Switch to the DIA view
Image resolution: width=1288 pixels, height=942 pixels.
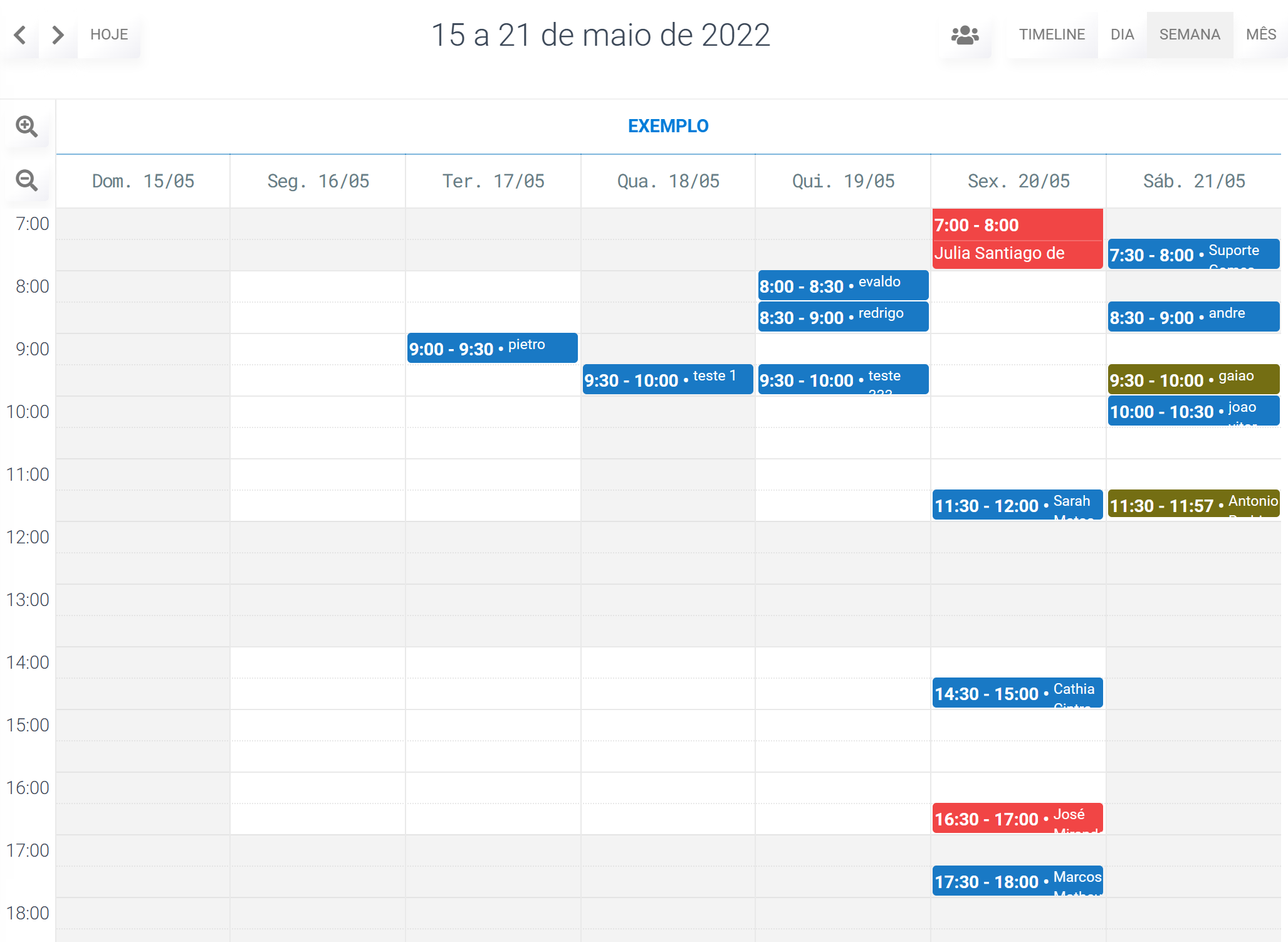click(1122, 34)
